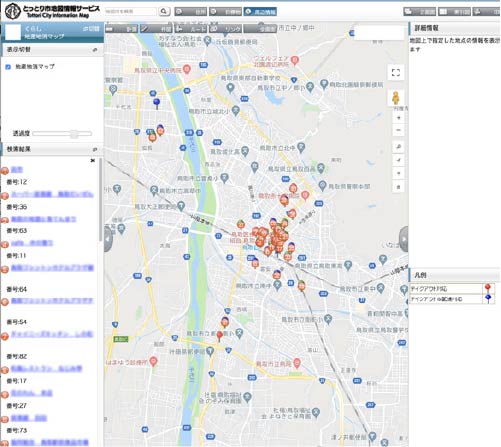
Task: Open the hotel result link above 番号:54
Action: pyautogui.click(x=52, y=301)
